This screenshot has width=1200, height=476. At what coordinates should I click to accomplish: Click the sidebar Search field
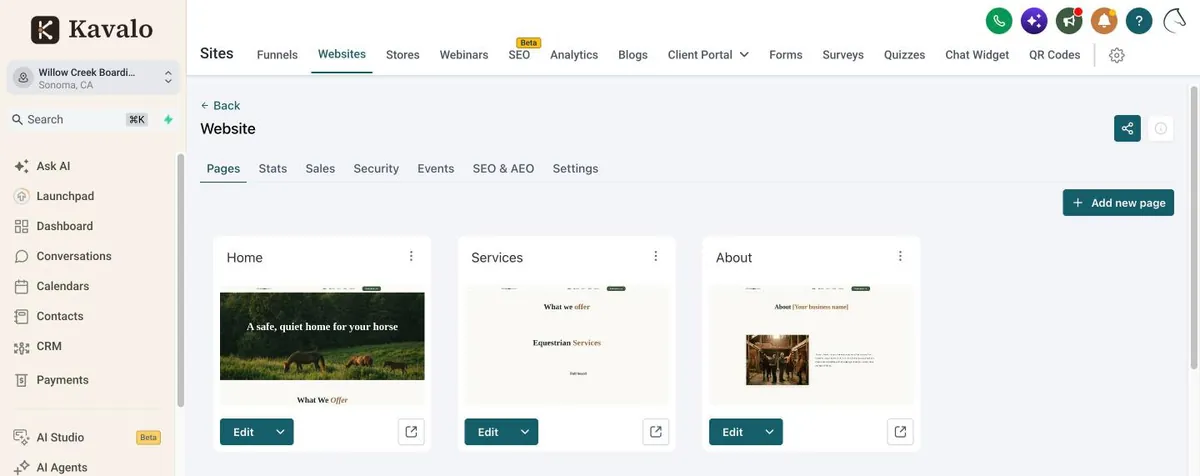pyautogui.click(x=80, y=120)
